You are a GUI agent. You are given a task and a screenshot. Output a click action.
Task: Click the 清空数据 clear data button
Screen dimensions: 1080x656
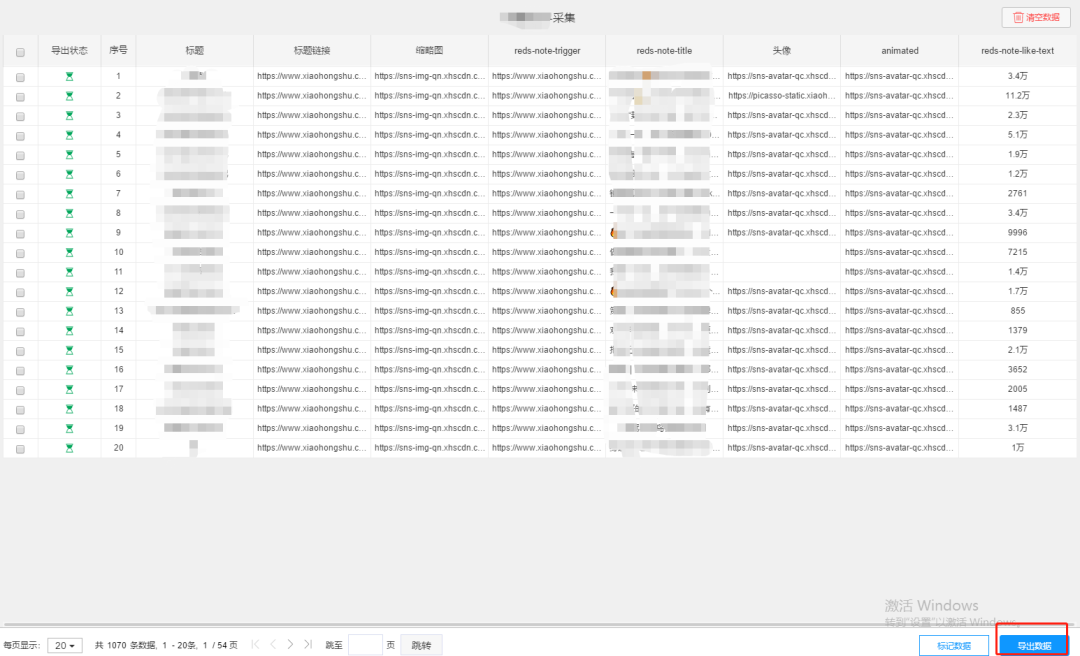coord(1036,17)
